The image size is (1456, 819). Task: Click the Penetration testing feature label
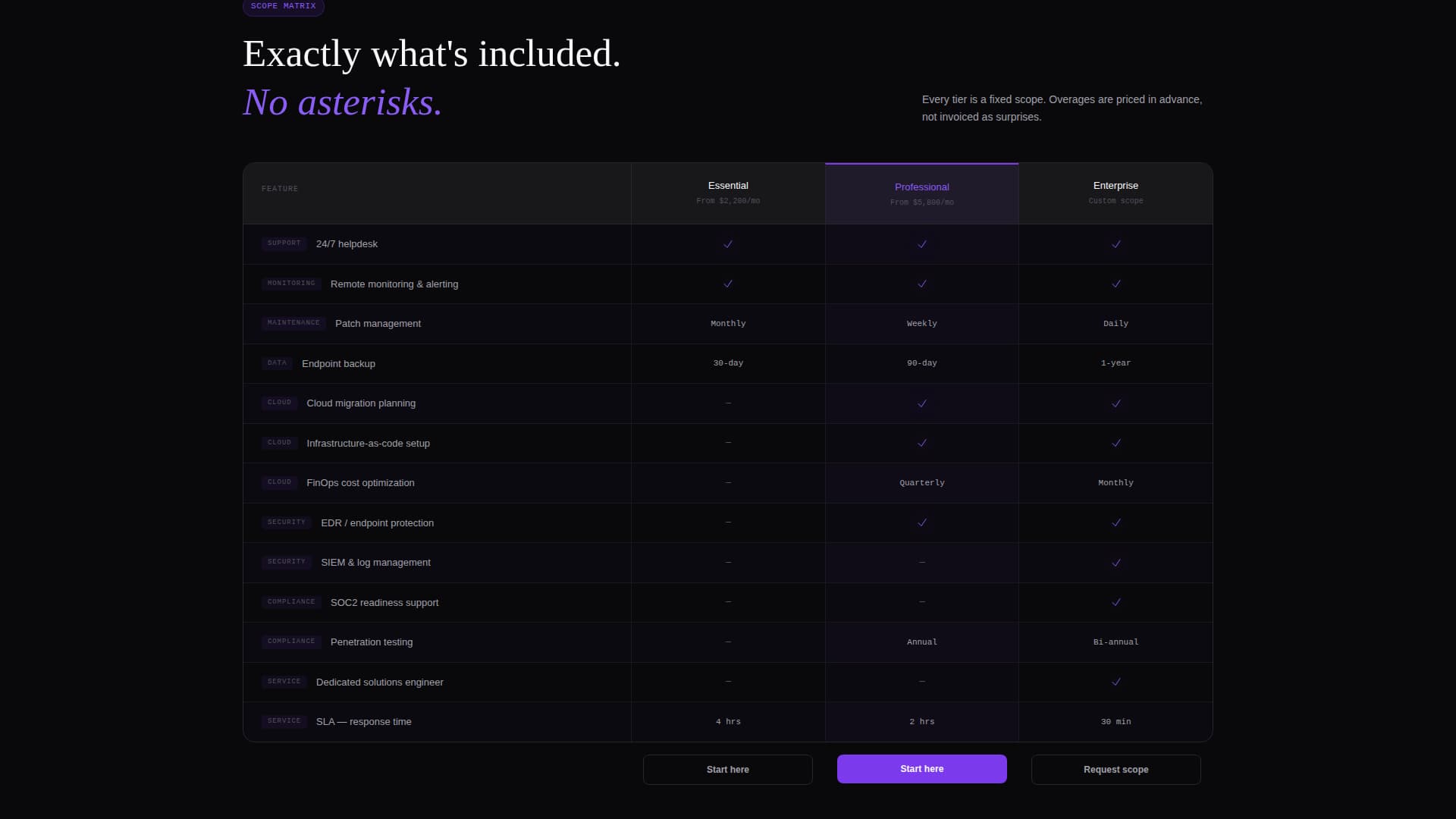coord(371,642)
